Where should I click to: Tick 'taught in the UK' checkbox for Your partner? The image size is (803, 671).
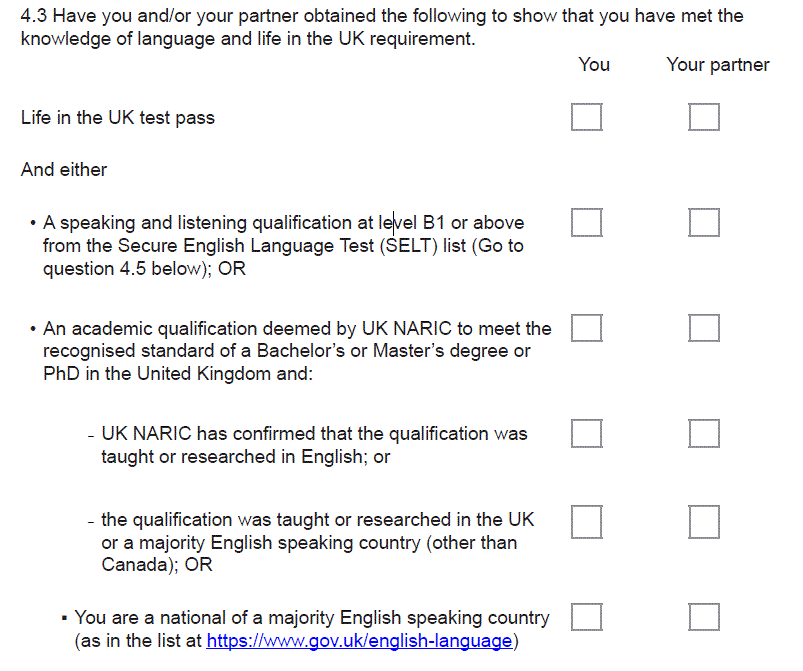[x=704, y=520]
